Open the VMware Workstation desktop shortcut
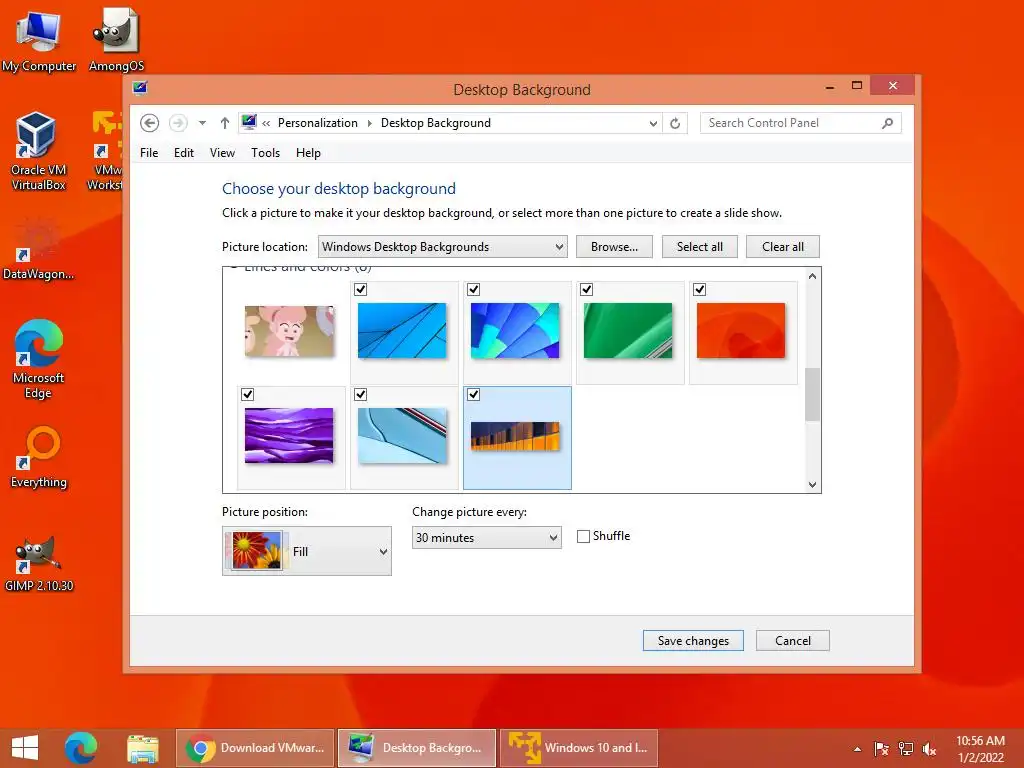This screenshot has height=768, width=1024. [105, 150]
